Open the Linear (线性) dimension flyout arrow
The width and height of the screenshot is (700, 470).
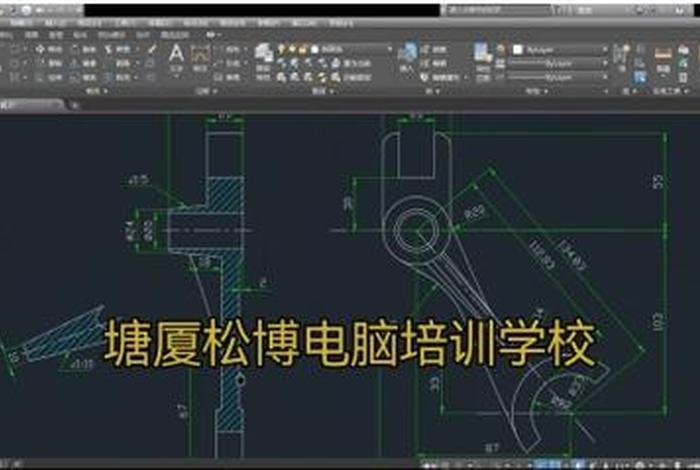tap(246, 49)
